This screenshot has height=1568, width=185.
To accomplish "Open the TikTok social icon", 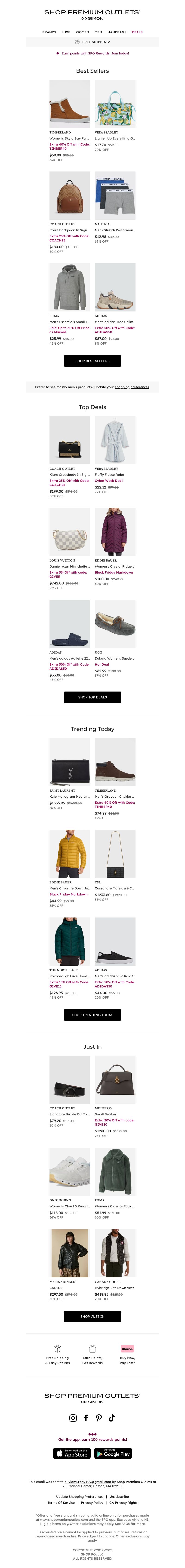I will click(112, 1418).
